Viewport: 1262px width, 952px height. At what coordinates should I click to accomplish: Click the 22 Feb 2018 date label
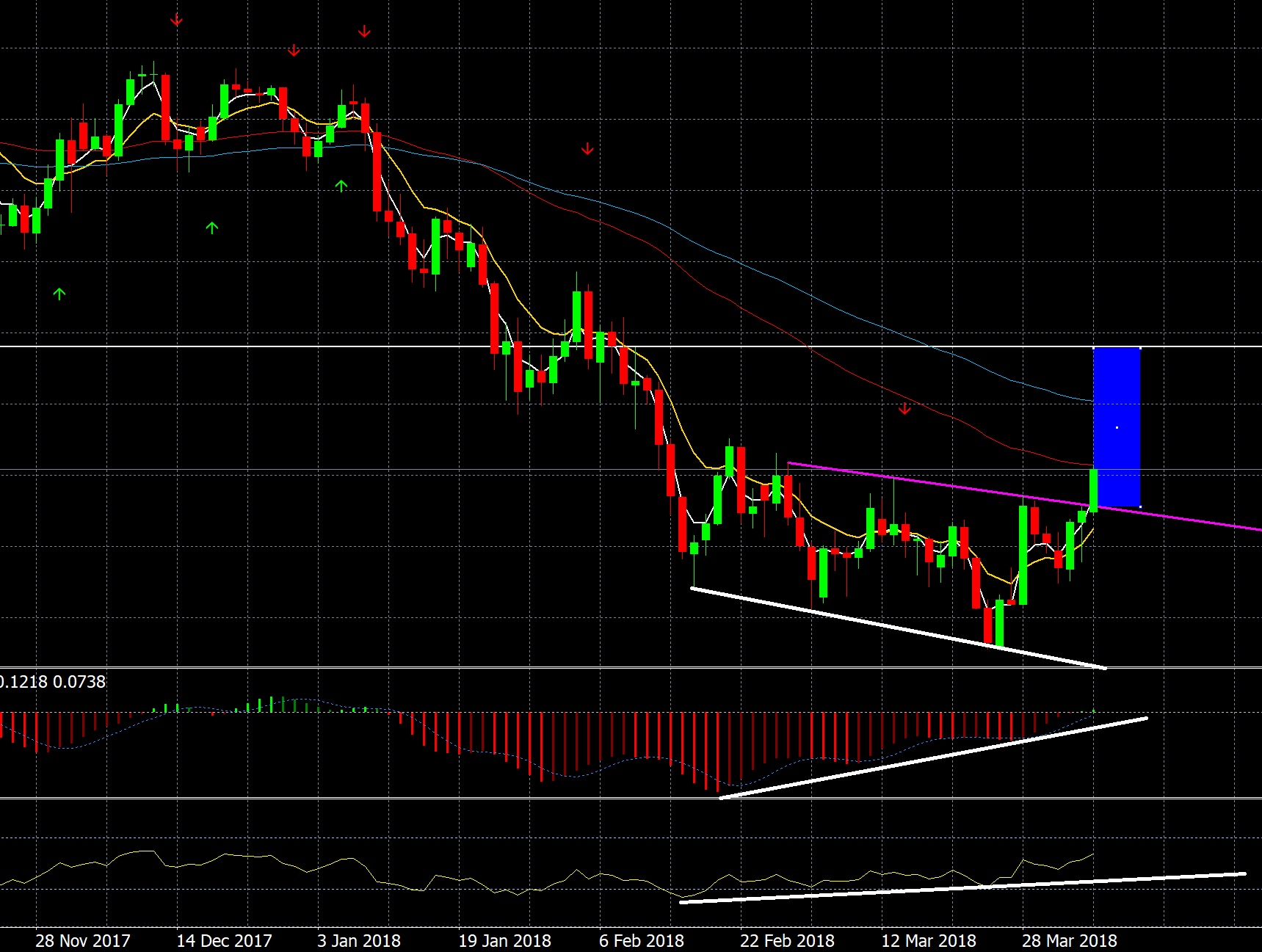coord(787,940)
